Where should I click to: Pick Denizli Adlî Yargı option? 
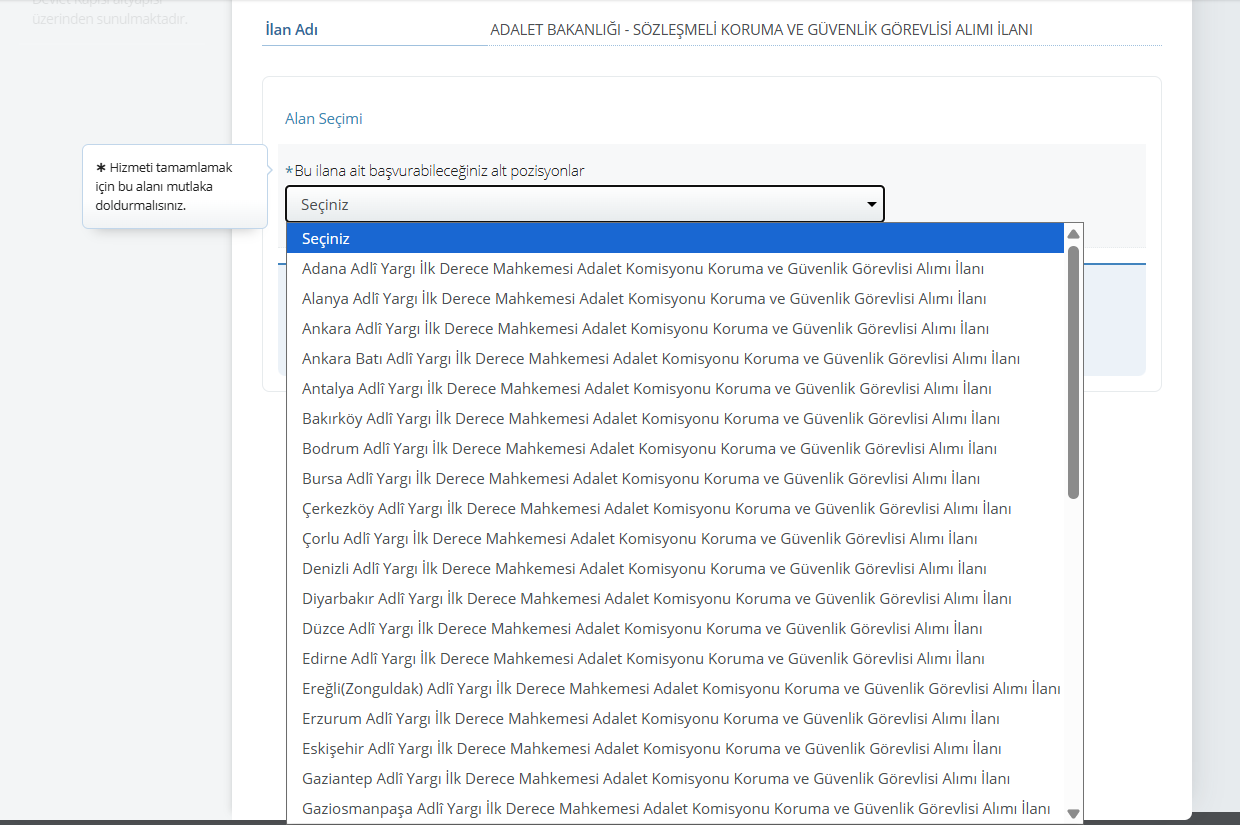675,569
